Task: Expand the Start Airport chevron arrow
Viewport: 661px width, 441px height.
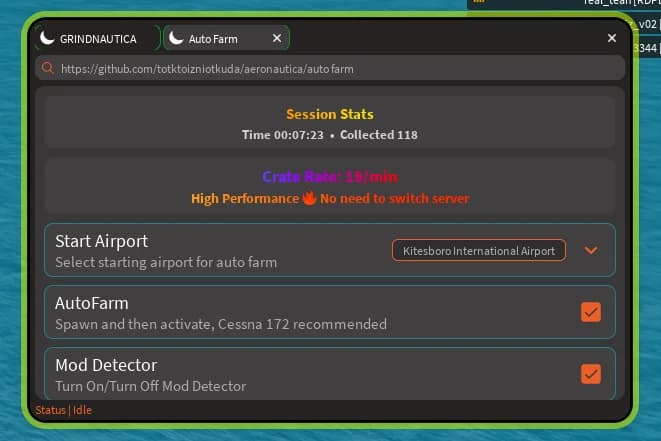Action: pyautogui.click(x=591, y=250)
